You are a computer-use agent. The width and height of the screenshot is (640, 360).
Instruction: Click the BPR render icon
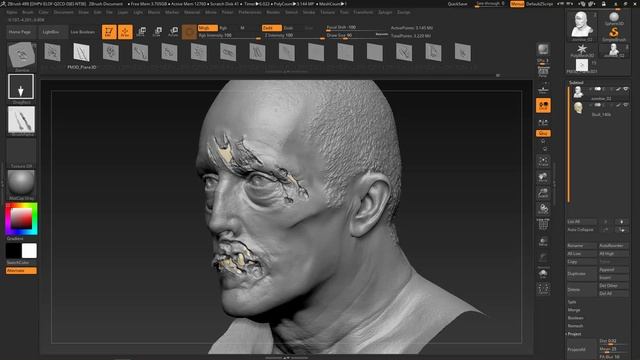[x=543, y=49]
